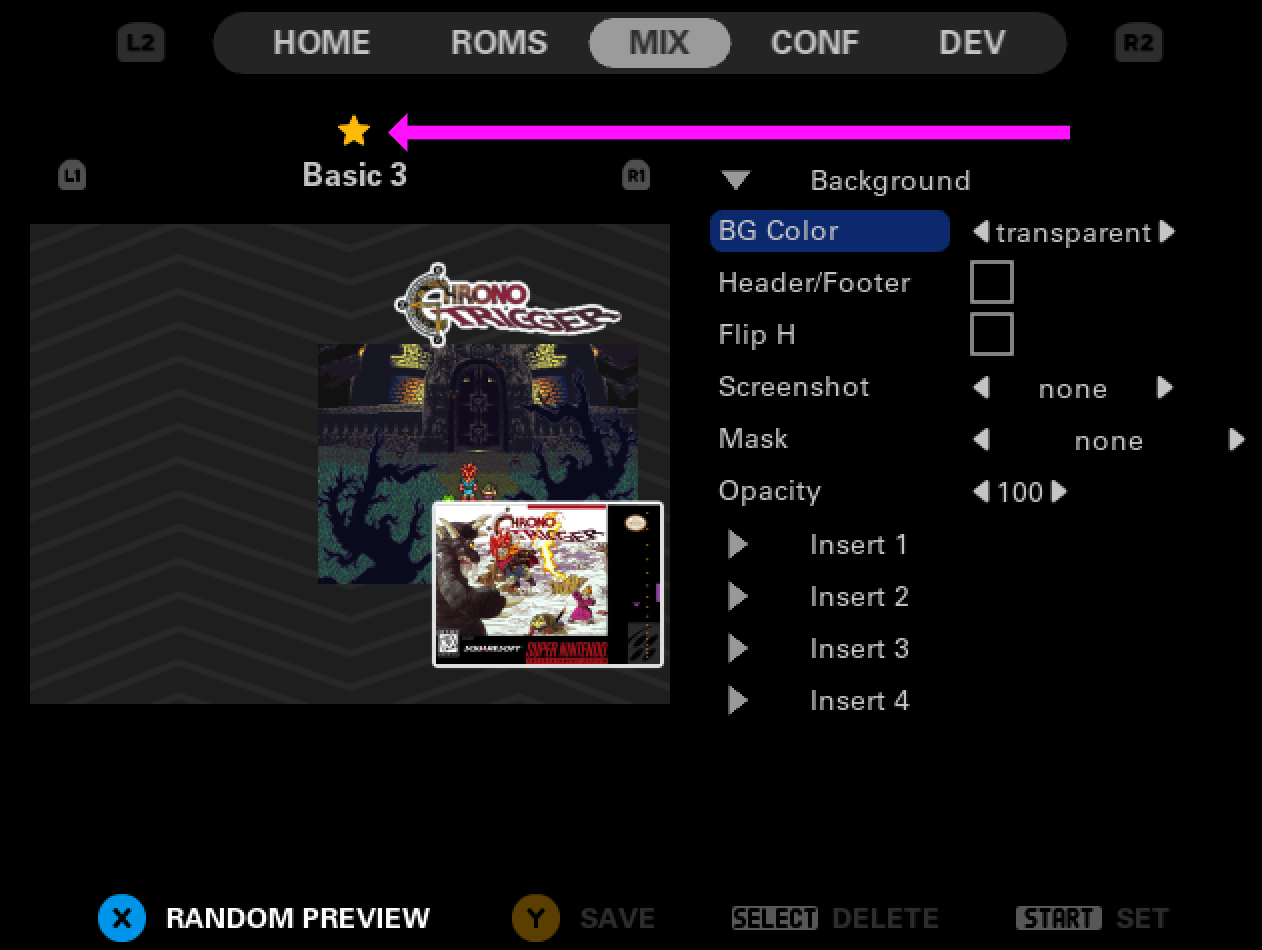Enable the Header/Footer checkbox
The image size is (1262, 950).
(x=992, y=282)
